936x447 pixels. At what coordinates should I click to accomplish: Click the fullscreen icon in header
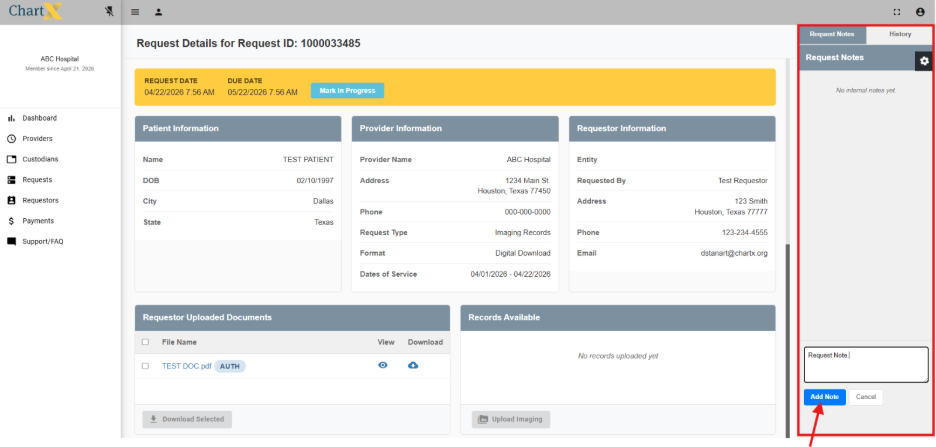(x=896, y=12)
